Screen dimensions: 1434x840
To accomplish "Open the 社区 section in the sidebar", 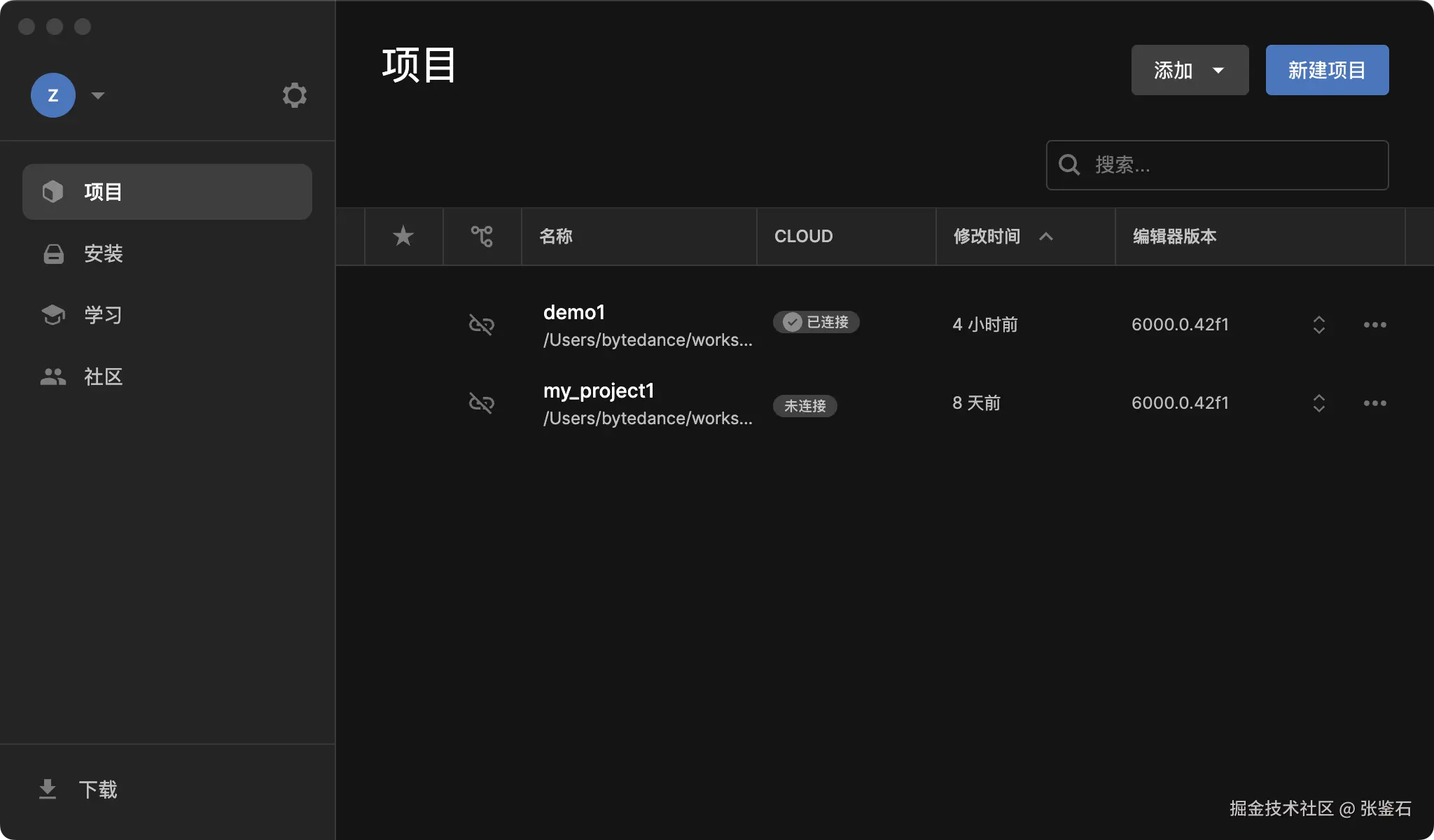I will coord(102,376).
